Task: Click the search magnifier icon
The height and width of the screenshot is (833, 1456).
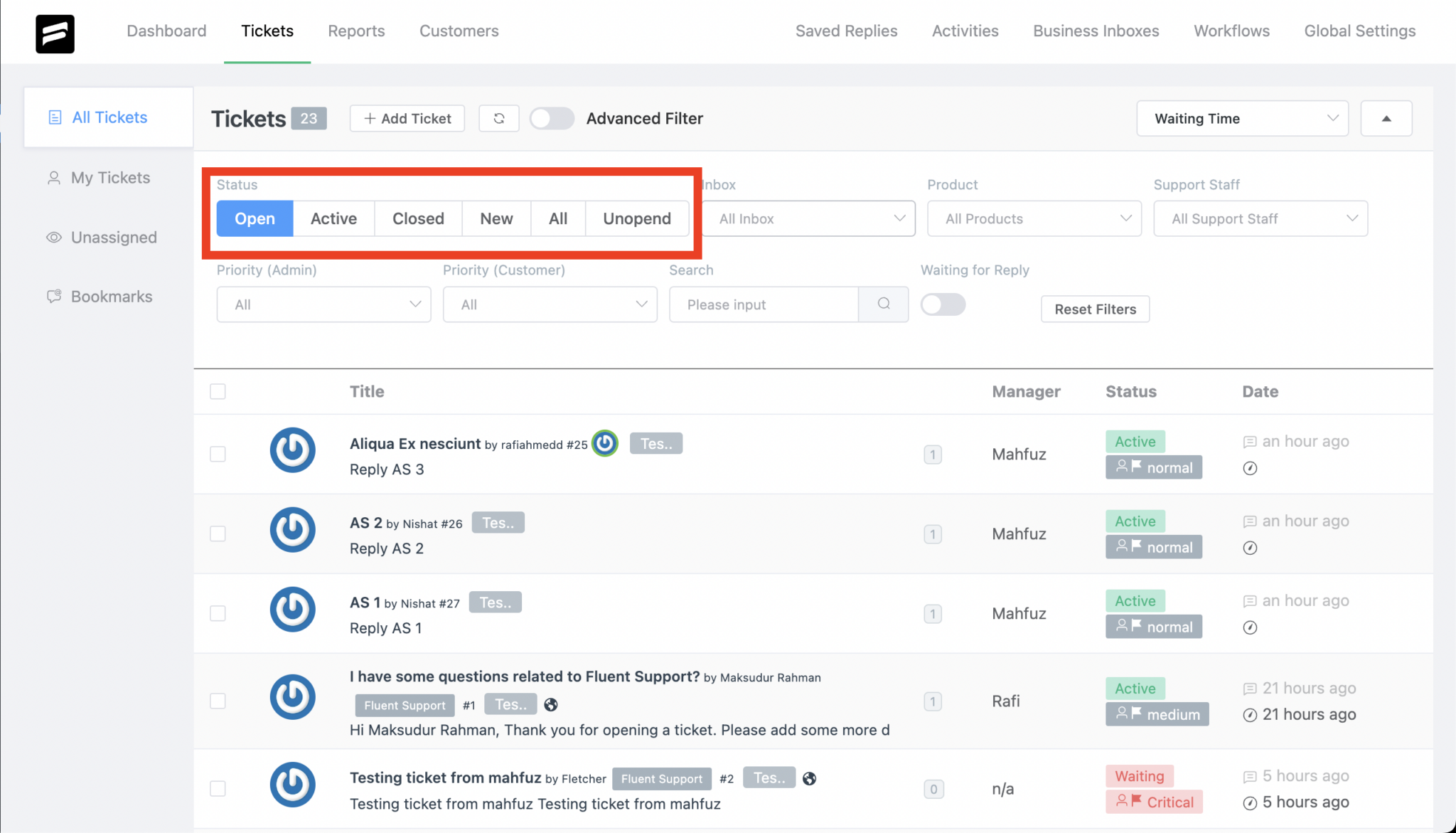Action: point(883,304)
